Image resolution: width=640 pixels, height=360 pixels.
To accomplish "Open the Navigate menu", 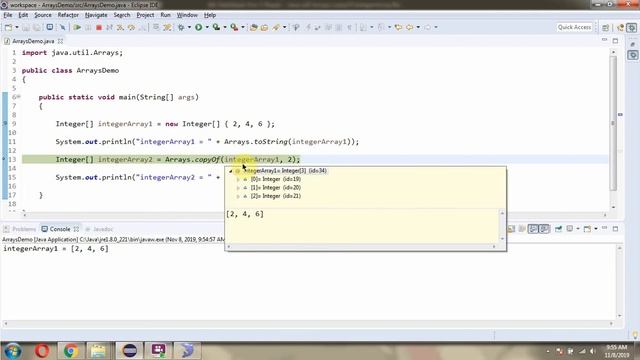I will [x=96, y=15].
